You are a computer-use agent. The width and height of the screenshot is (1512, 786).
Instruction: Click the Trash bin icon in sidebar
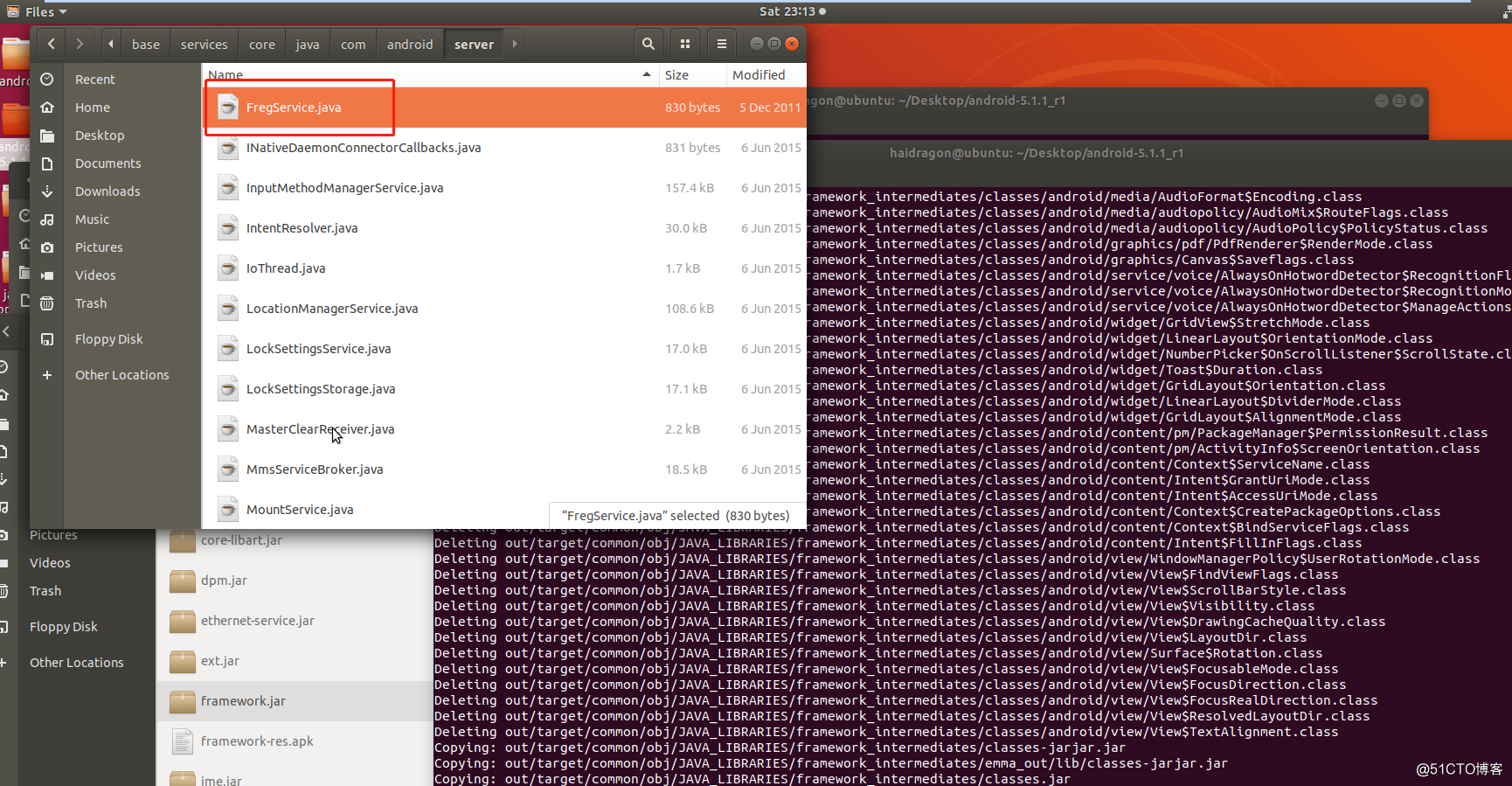(x=47, y=303)
